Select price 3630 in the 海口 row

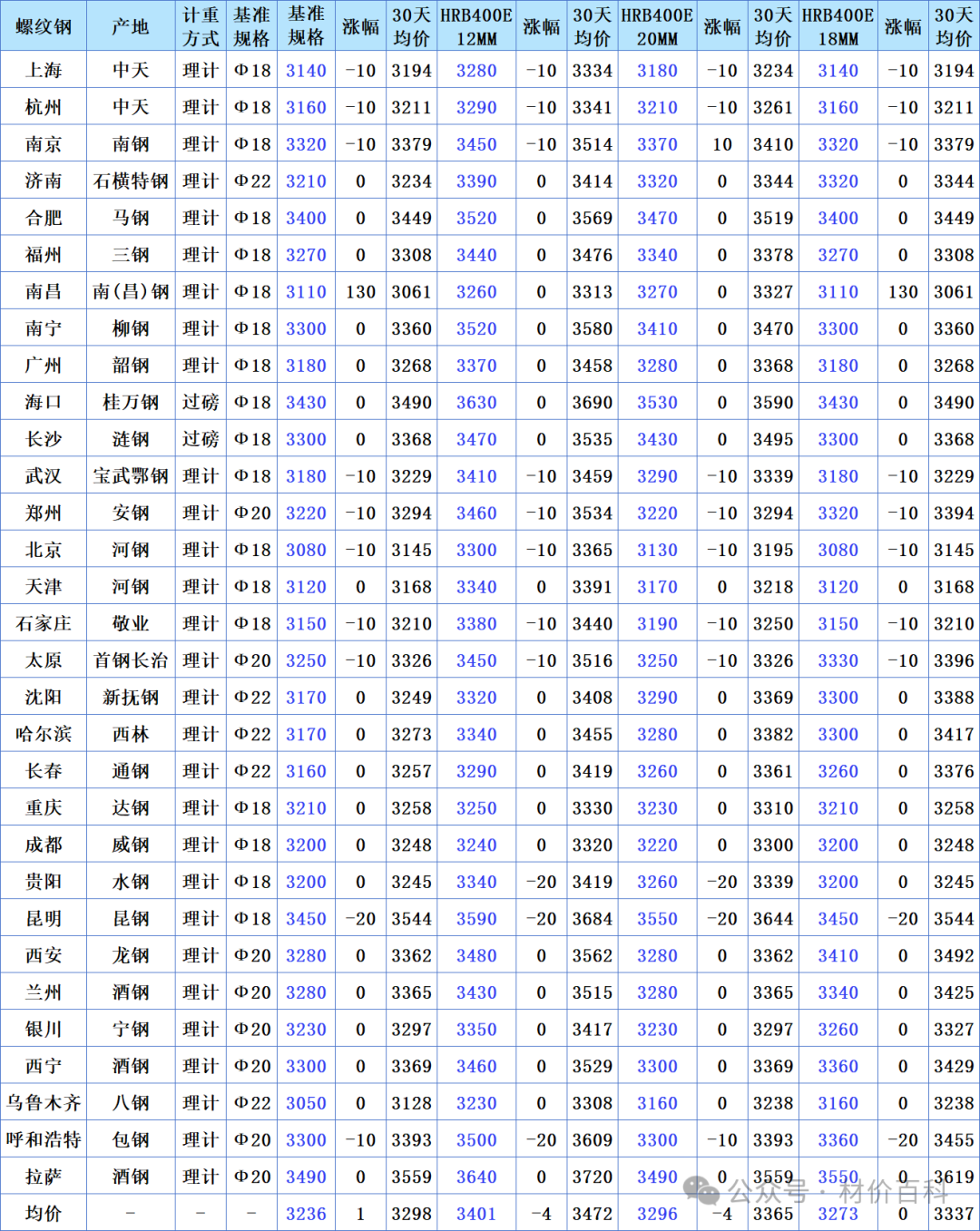pyautogui.click(x=476, y=402)
